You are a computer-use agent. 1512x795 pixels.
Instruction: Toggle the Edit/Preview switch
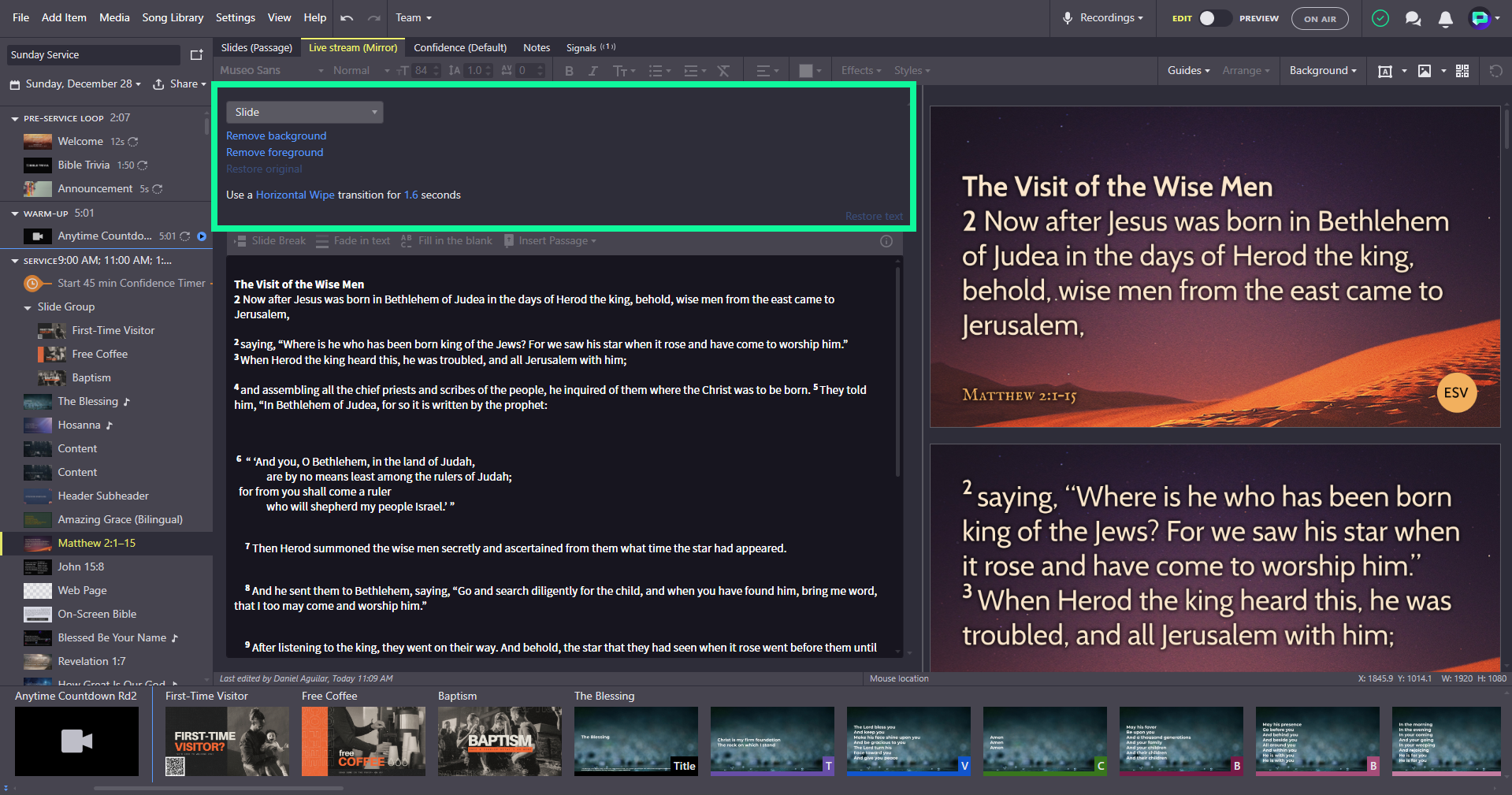tap(1214, 18)
